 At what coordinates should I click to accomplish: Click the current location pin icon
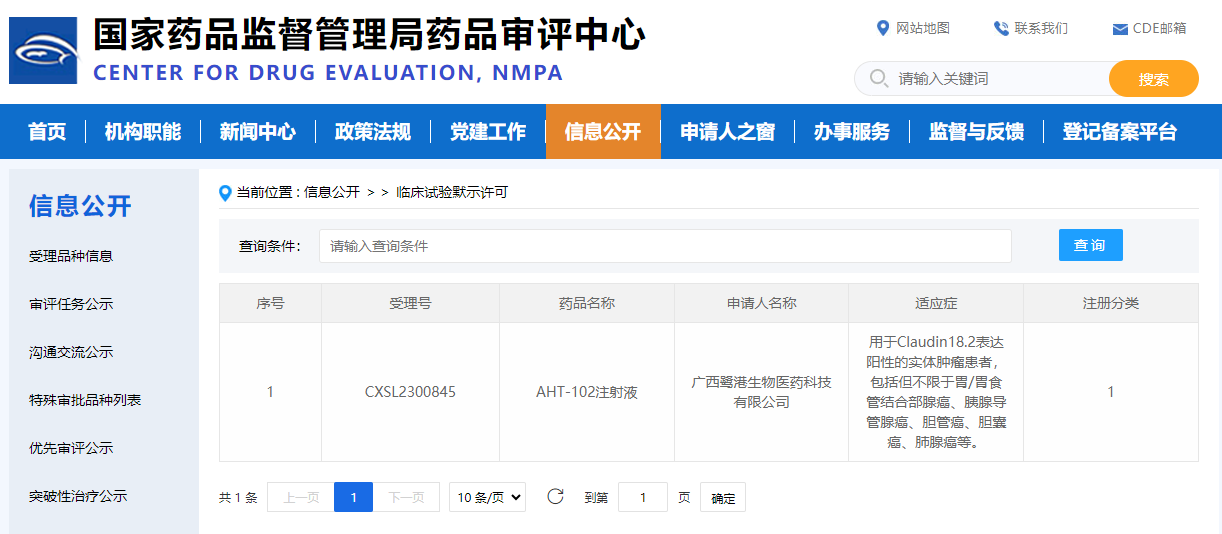(x=225, y=192)
